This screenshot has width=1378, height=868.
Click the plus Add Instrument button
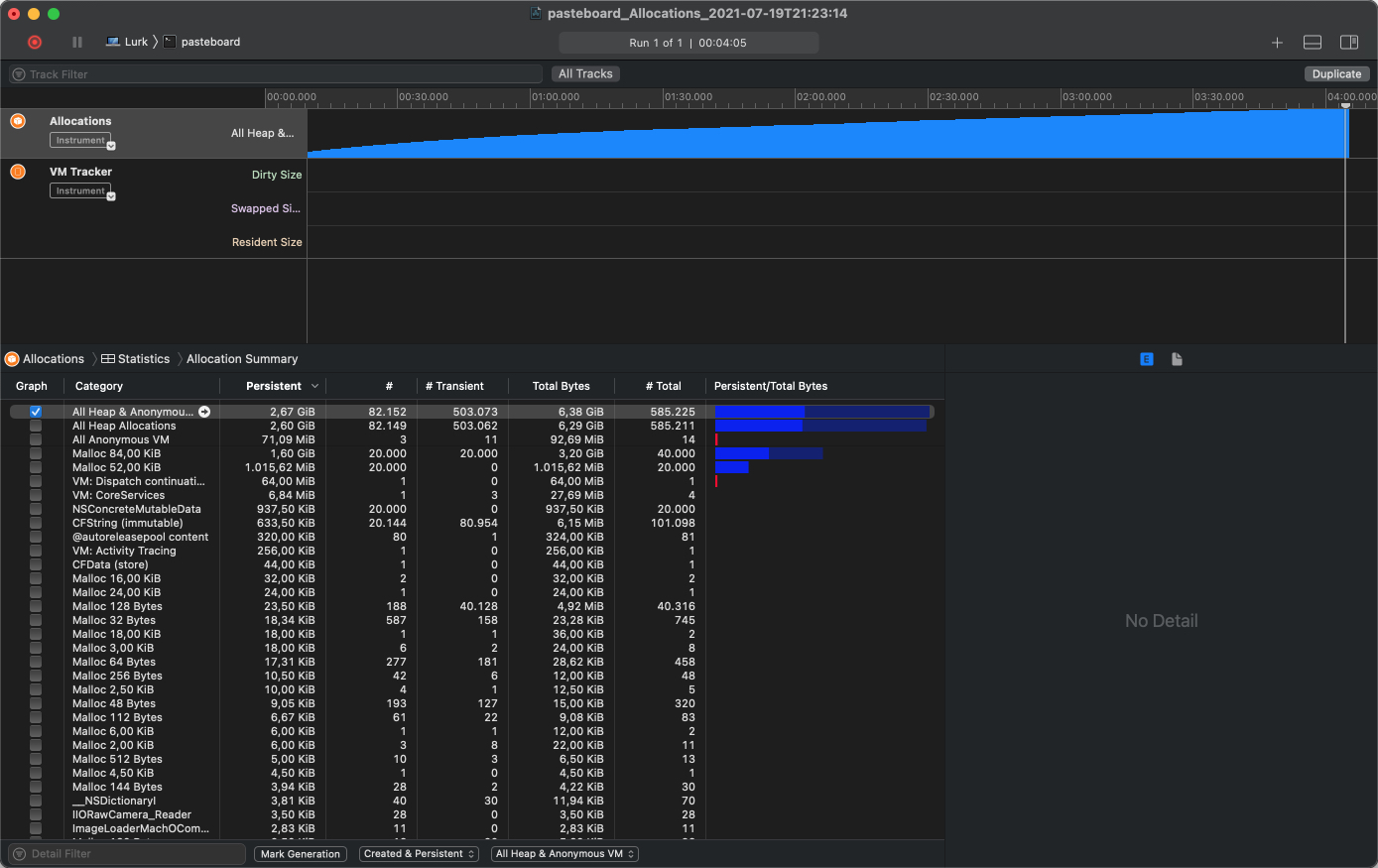tap(1277, 43)
